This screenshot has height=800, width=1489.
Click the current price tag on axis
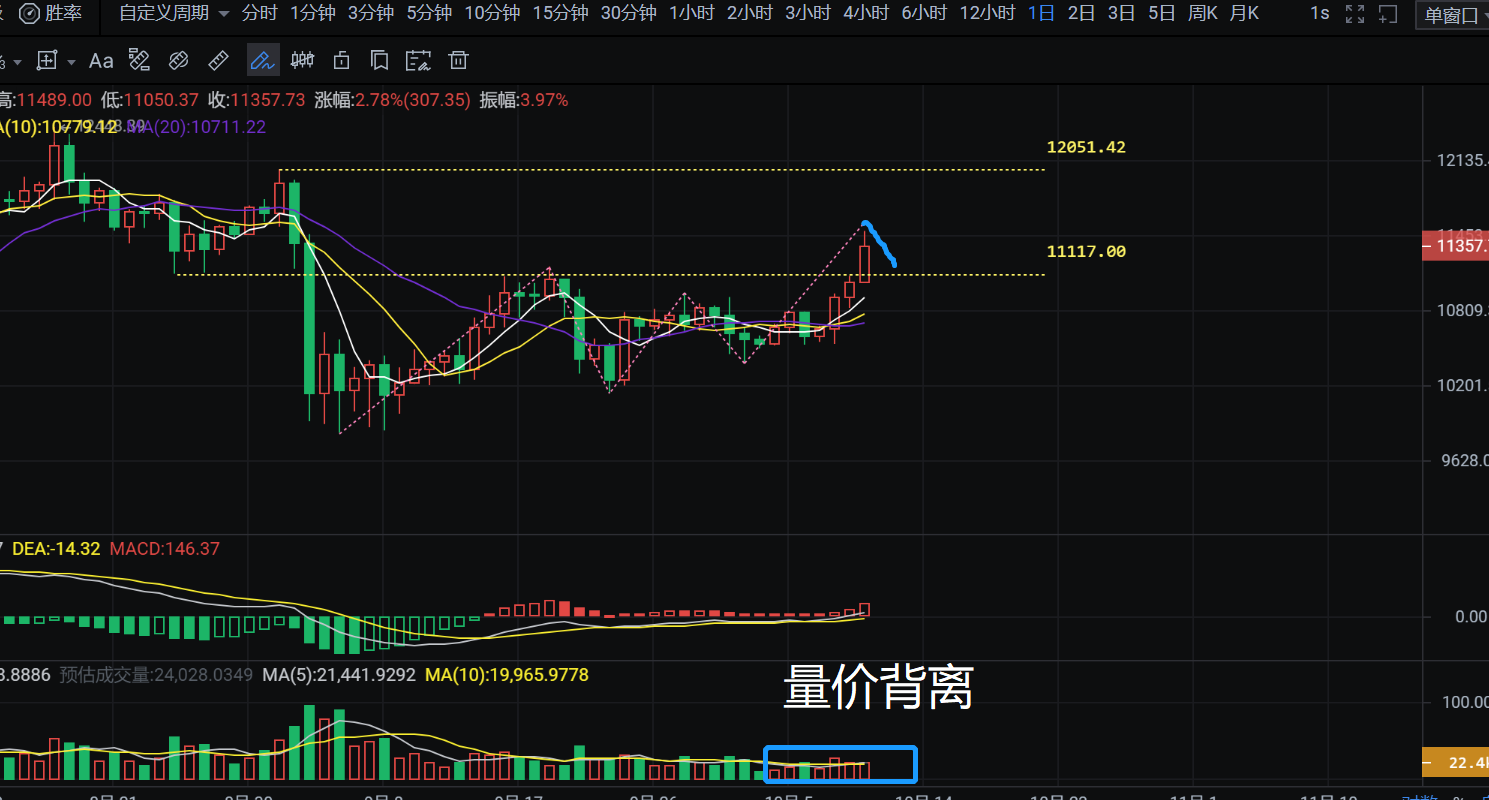(x=1455, y=246)
